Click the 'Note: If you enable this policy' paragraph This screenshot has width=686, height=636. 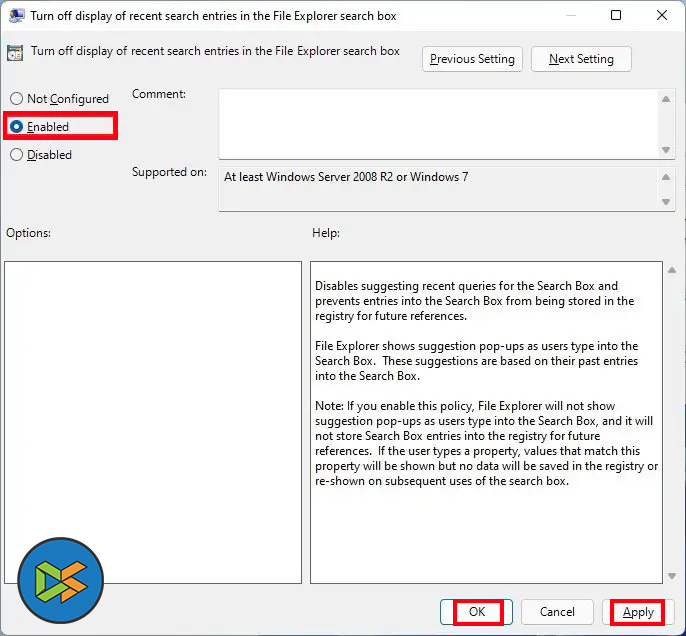486,444
